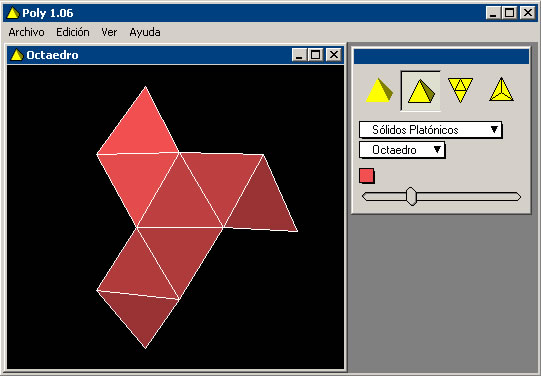Switch to the flat net view icon
The height and width of the screenshot is (376, 541).
click(460, 90)
